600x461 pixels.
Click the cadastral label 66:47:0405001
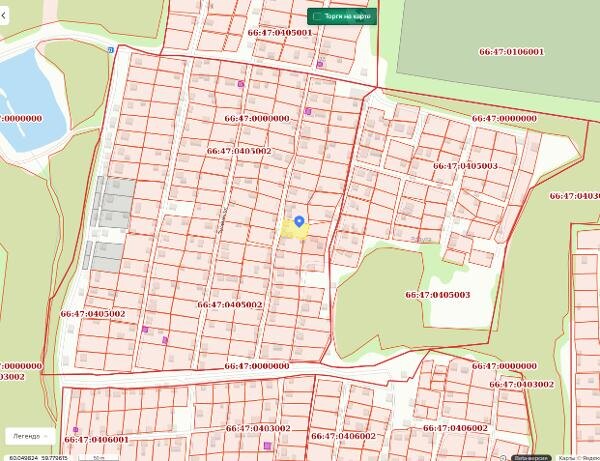pos(280,33)
